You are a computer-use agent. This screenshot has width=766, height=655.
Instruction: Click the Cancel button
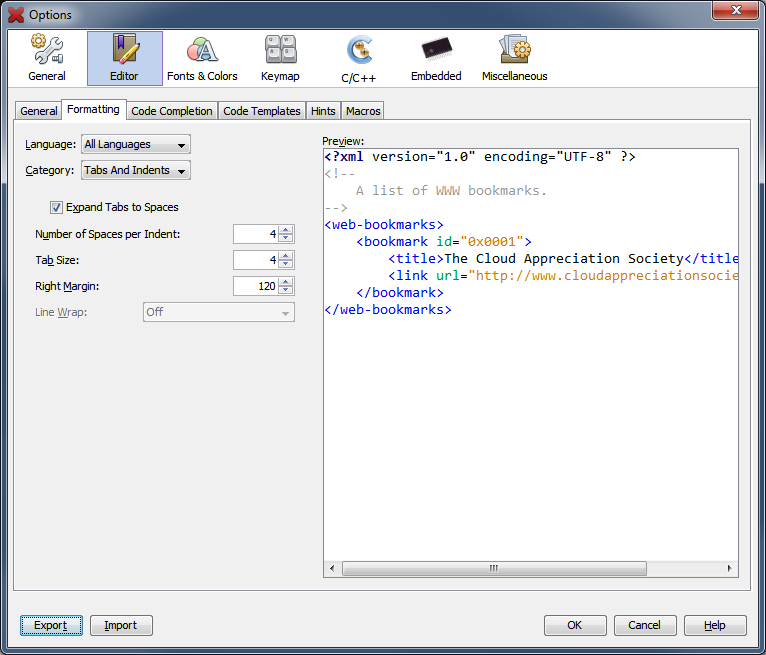click(x=645, y=625)
